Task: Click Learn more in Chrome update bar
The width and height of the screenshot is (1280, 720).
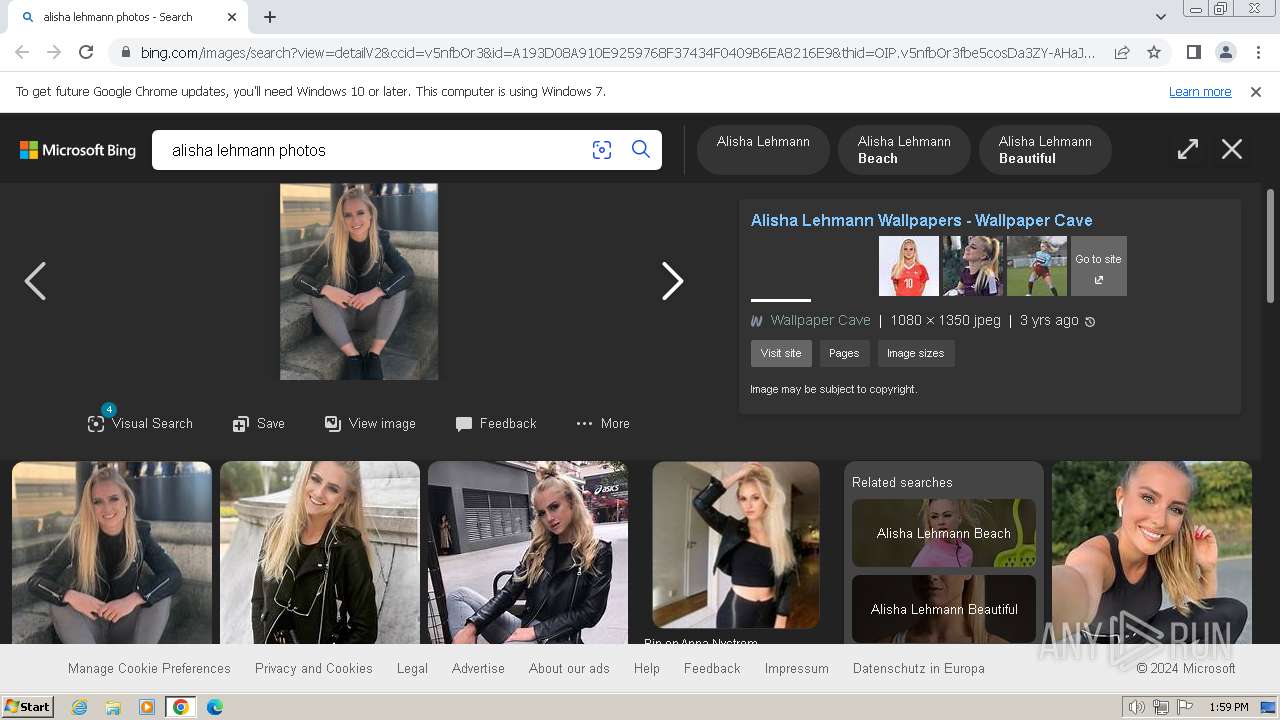Action: 1200,91
